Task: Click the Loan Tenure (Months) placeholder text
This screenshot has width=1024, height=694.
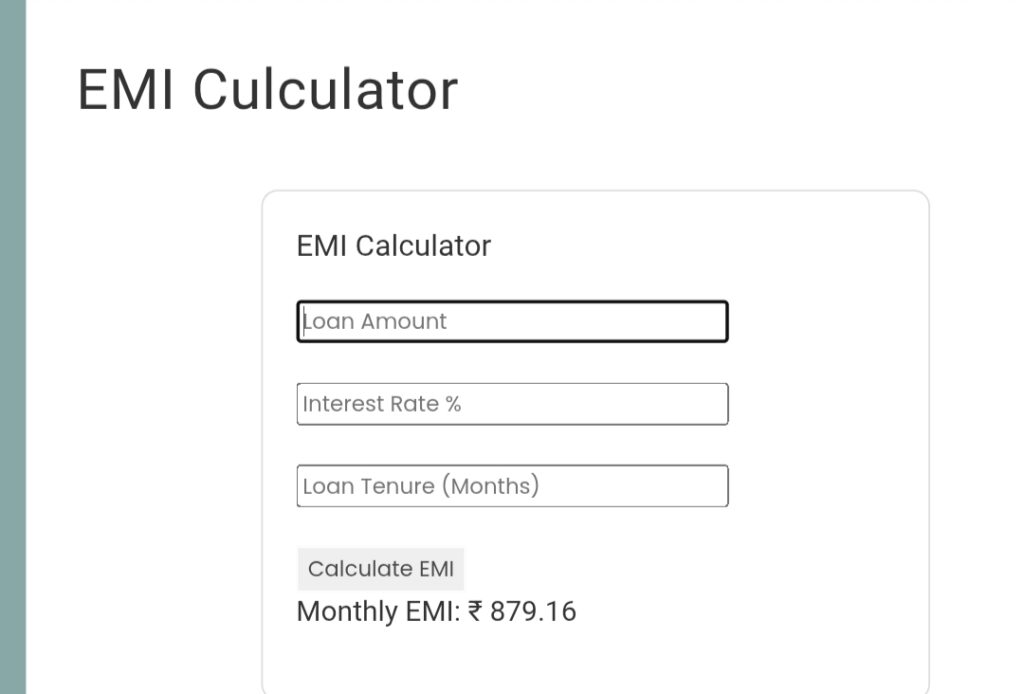Action: pyautogui.click(x=420, y=485)
